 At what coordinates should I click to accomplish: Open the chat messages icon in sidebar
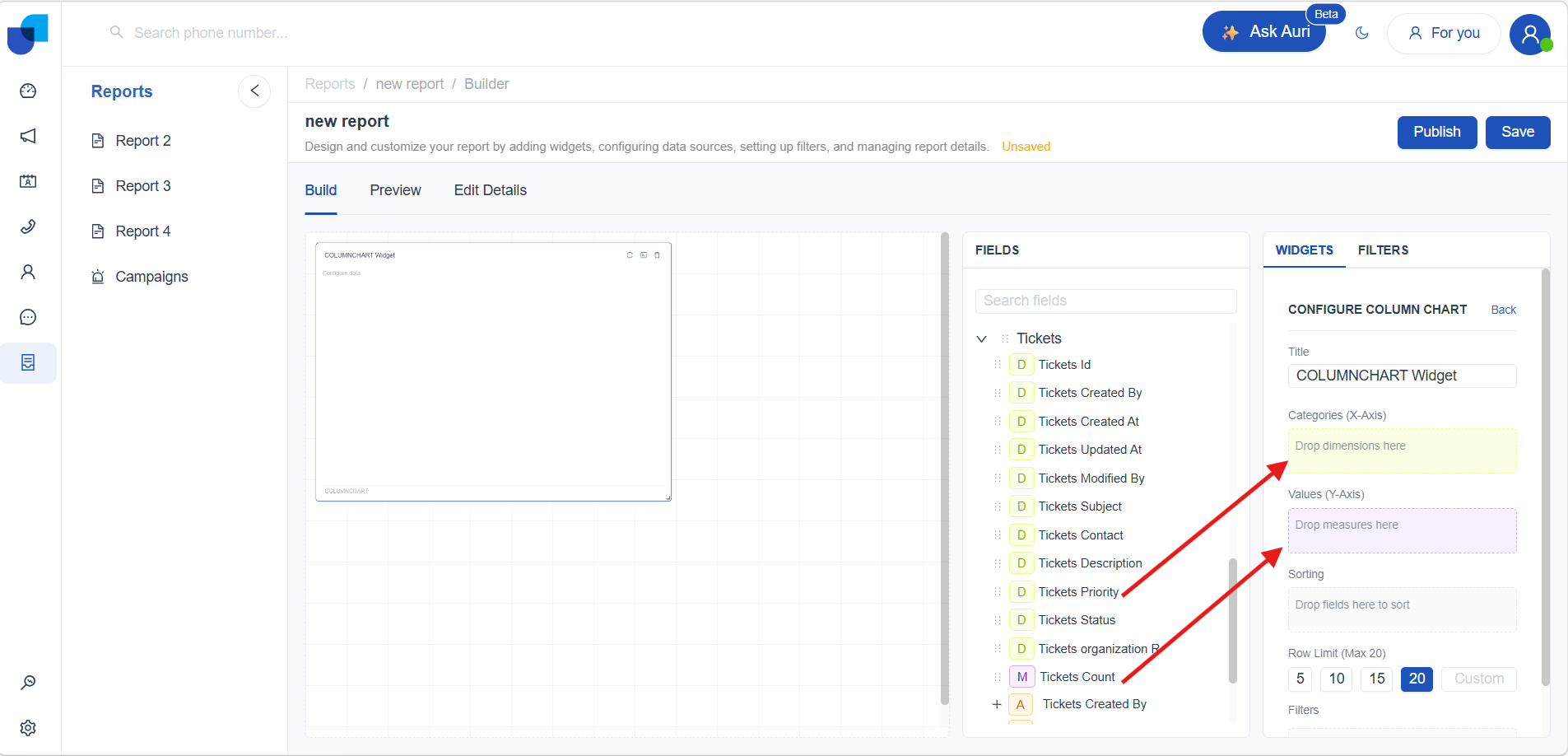[x=28, y=317]
